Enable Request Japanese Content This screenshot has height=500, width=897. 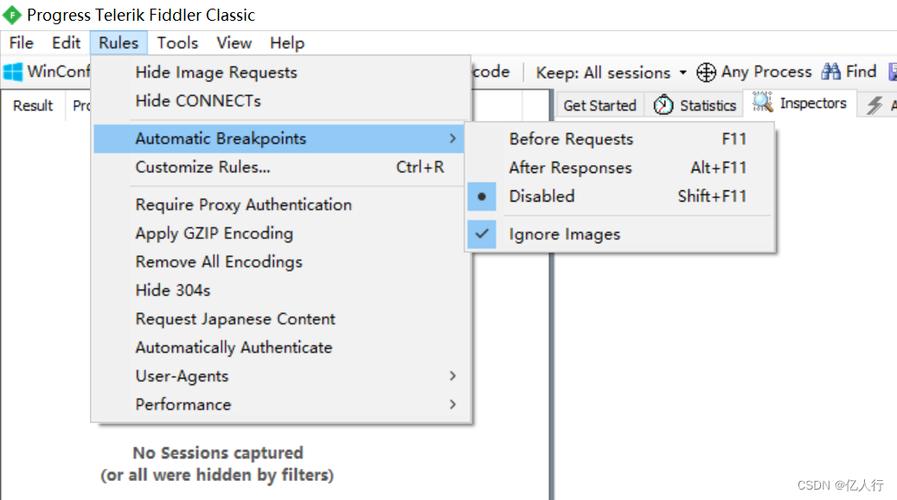pyautogui.click(x=281, y=319)
